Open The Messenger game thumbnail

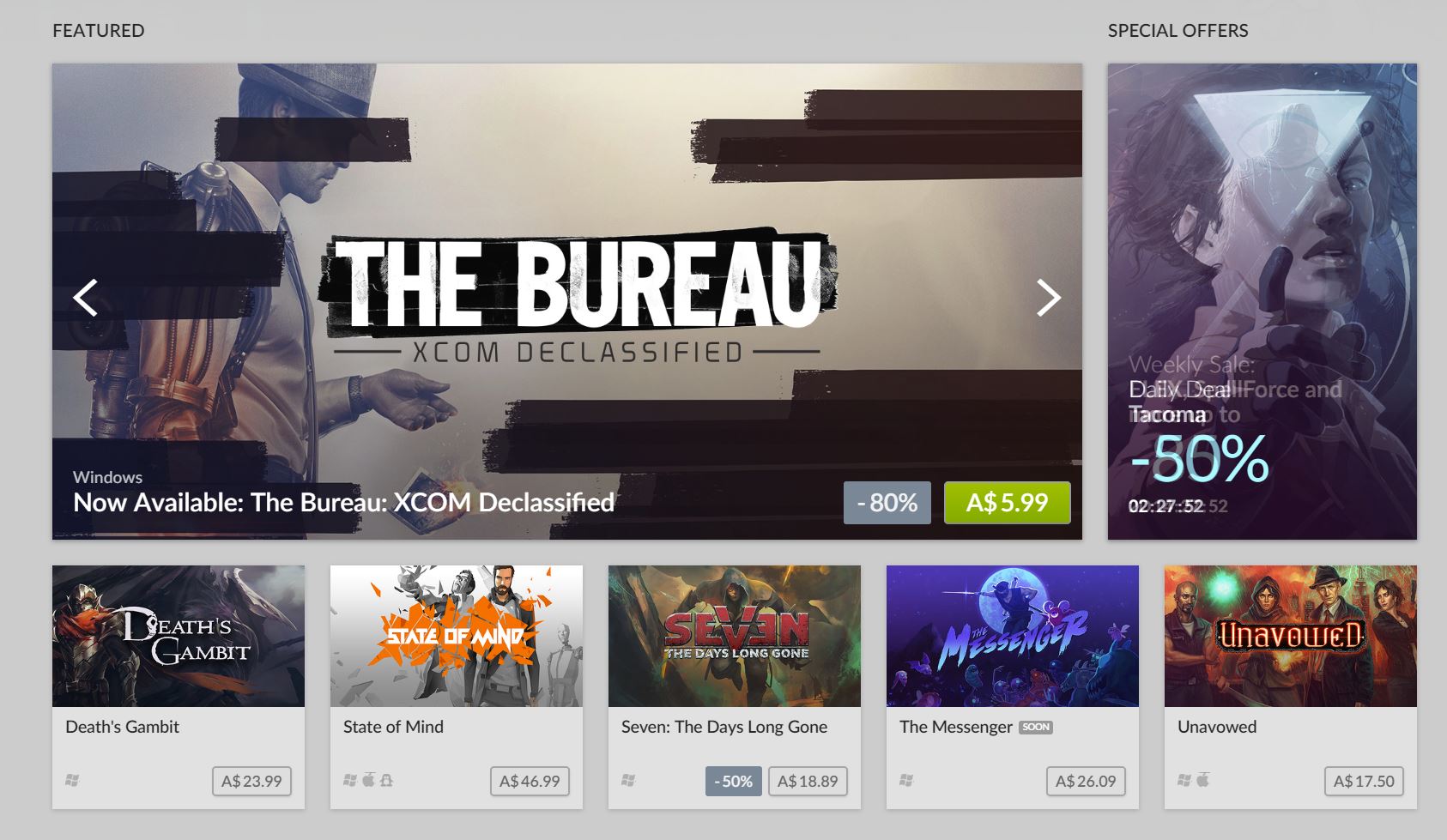click(x=1013, y=636)
